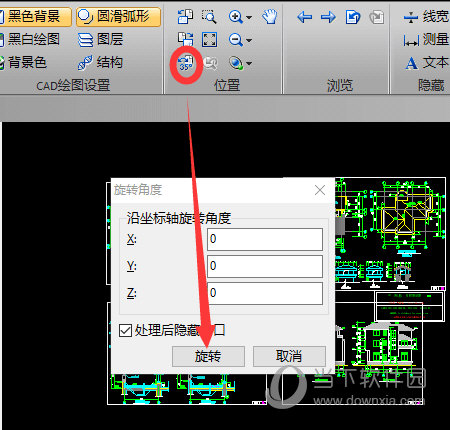450x430 pixels.
Task: Click the 取消 cancel button
Action: coord(289,356)
